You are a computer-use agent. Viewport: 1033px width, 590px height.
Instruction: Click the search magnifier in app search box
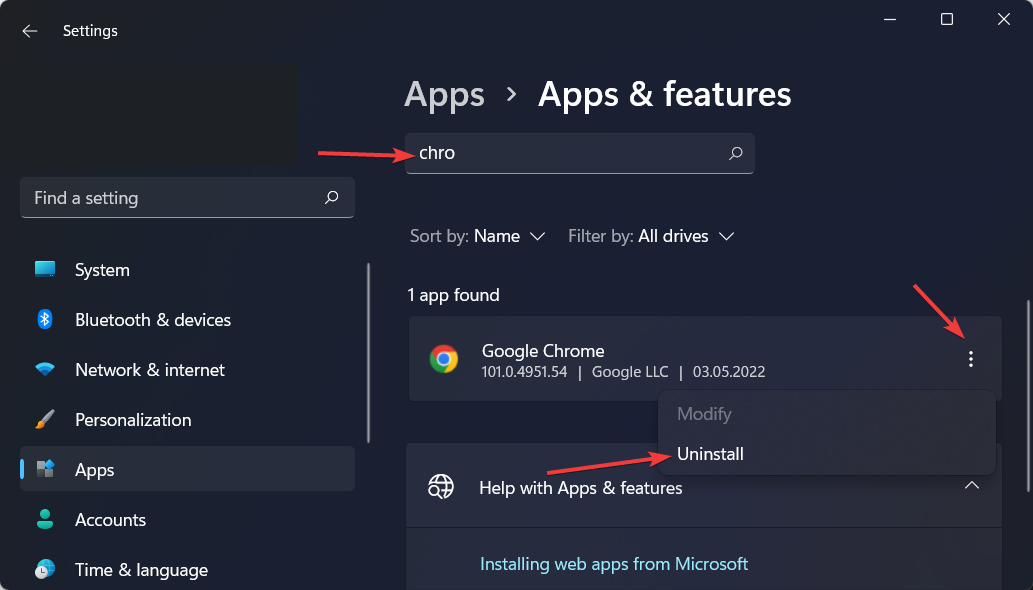pos(735,154)
